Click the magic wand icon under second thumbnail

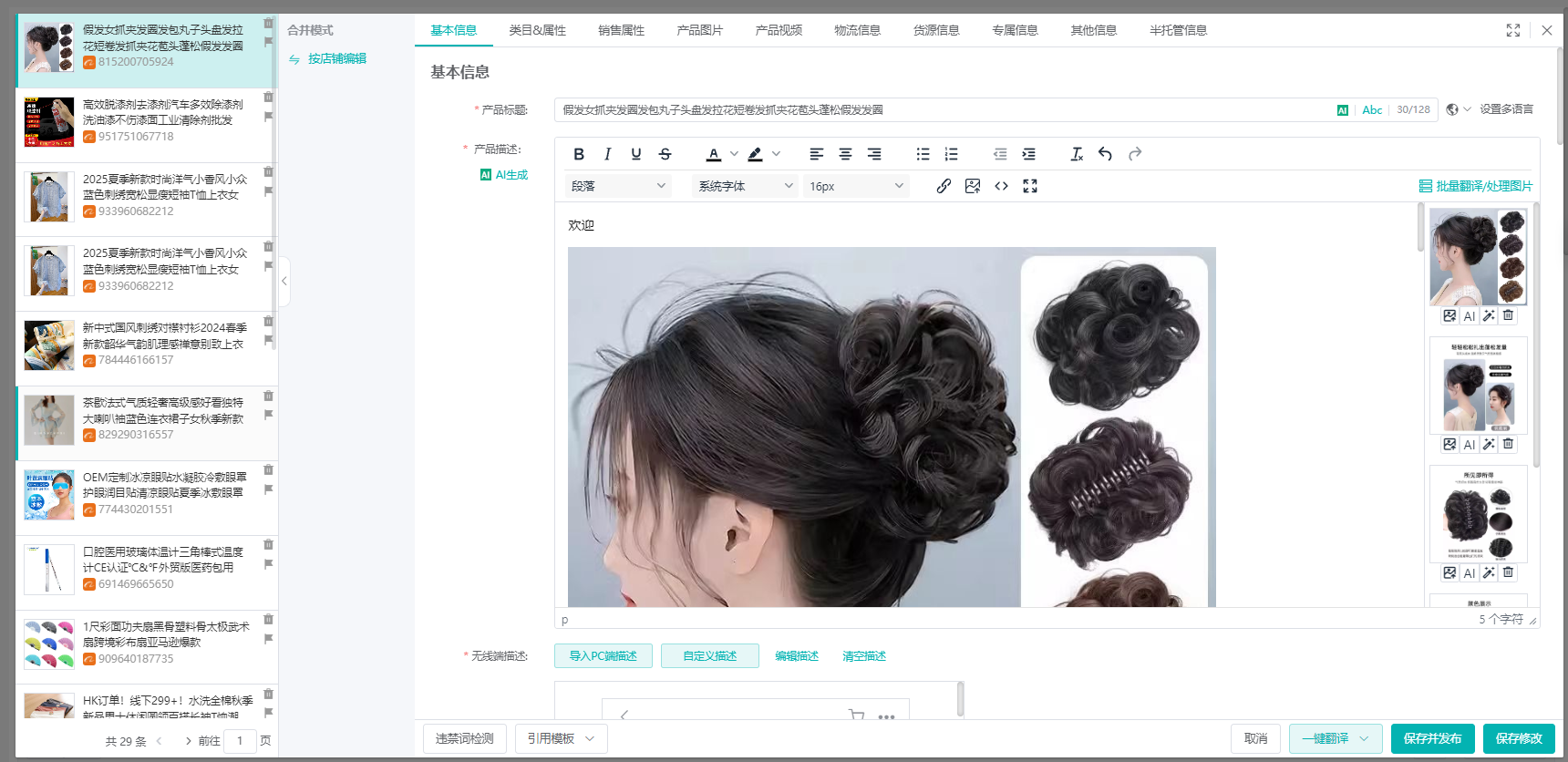[1489, 444]
